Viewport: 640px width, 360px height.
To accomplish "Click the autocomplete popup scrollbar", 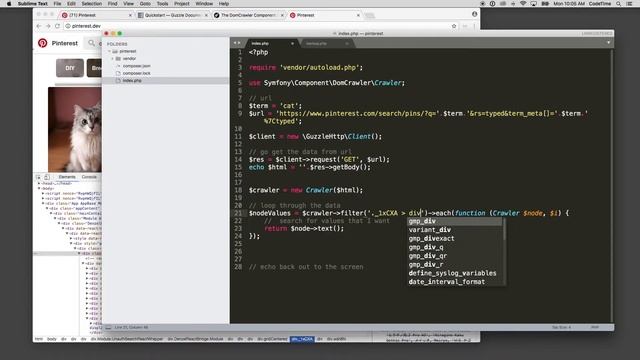I will [504, 230].
